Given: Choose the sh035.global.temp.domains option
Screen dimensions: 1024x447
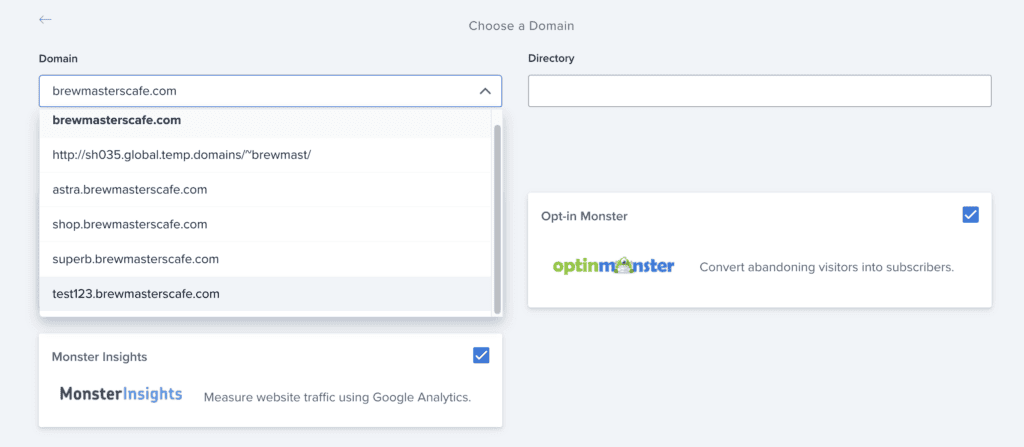Looking at the screenshot, I should pyautogui.click(x=266, y=155).
